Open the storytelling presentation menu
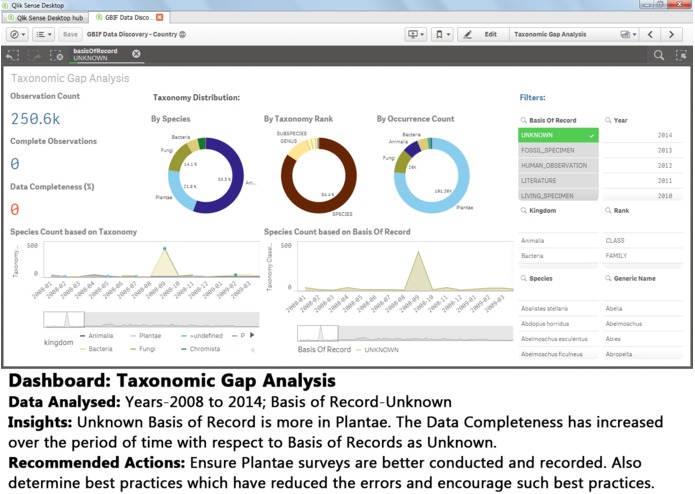695x494 pixels. pyautogui.click(x=416, y=34)
